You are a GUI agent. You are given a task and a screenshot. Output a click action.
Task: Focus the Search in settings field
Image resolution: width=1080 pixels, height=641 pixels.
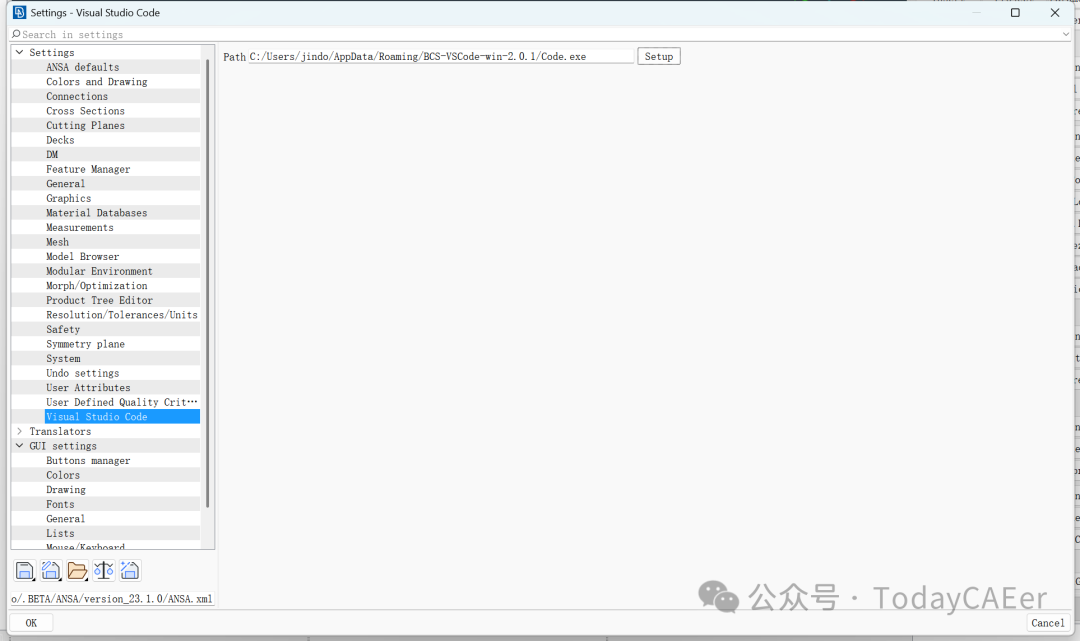click(x=541, y=34)
